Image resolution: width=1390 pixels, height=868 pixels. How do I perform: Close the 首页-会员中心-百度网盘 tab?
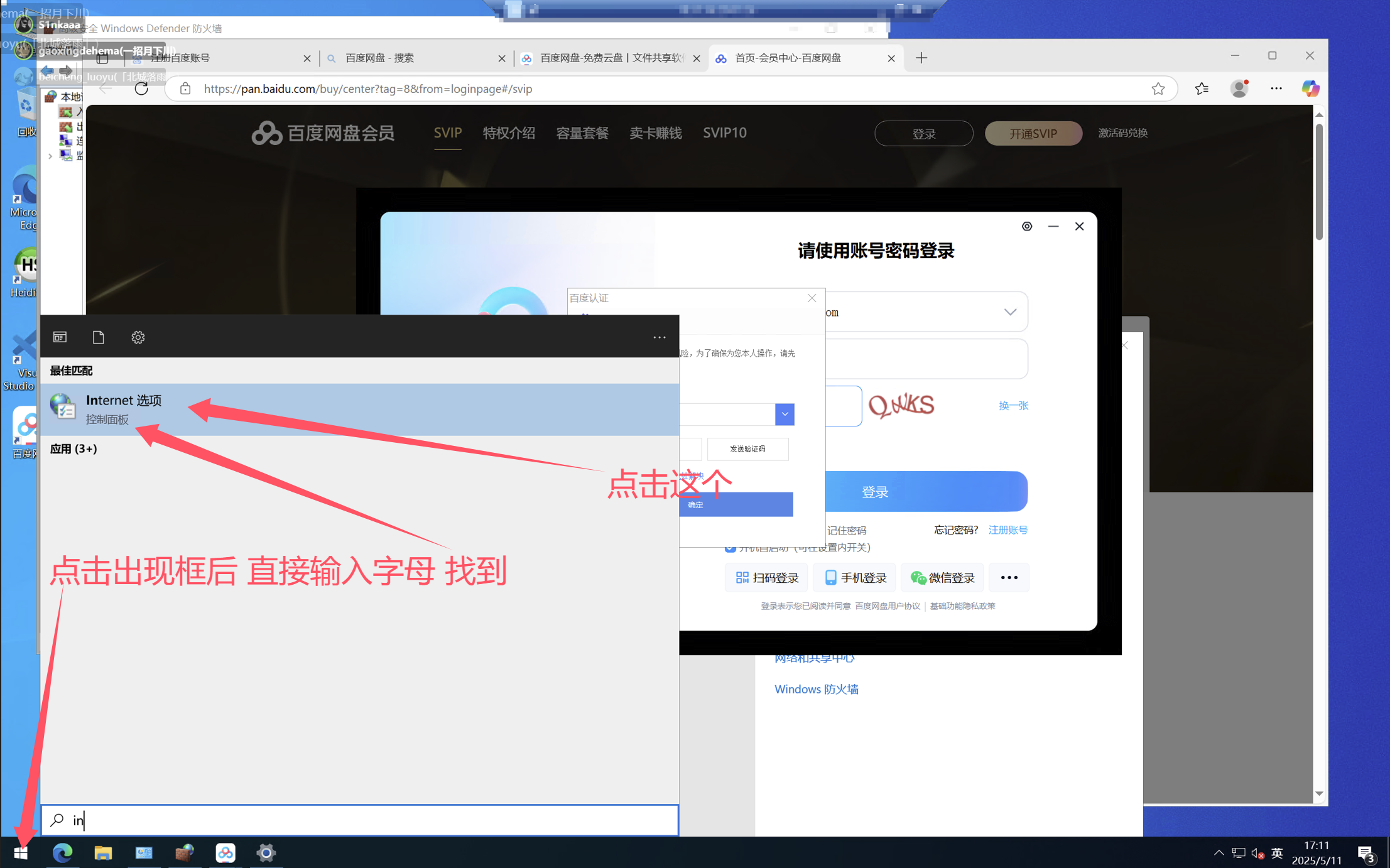click(x=891, y=58)
